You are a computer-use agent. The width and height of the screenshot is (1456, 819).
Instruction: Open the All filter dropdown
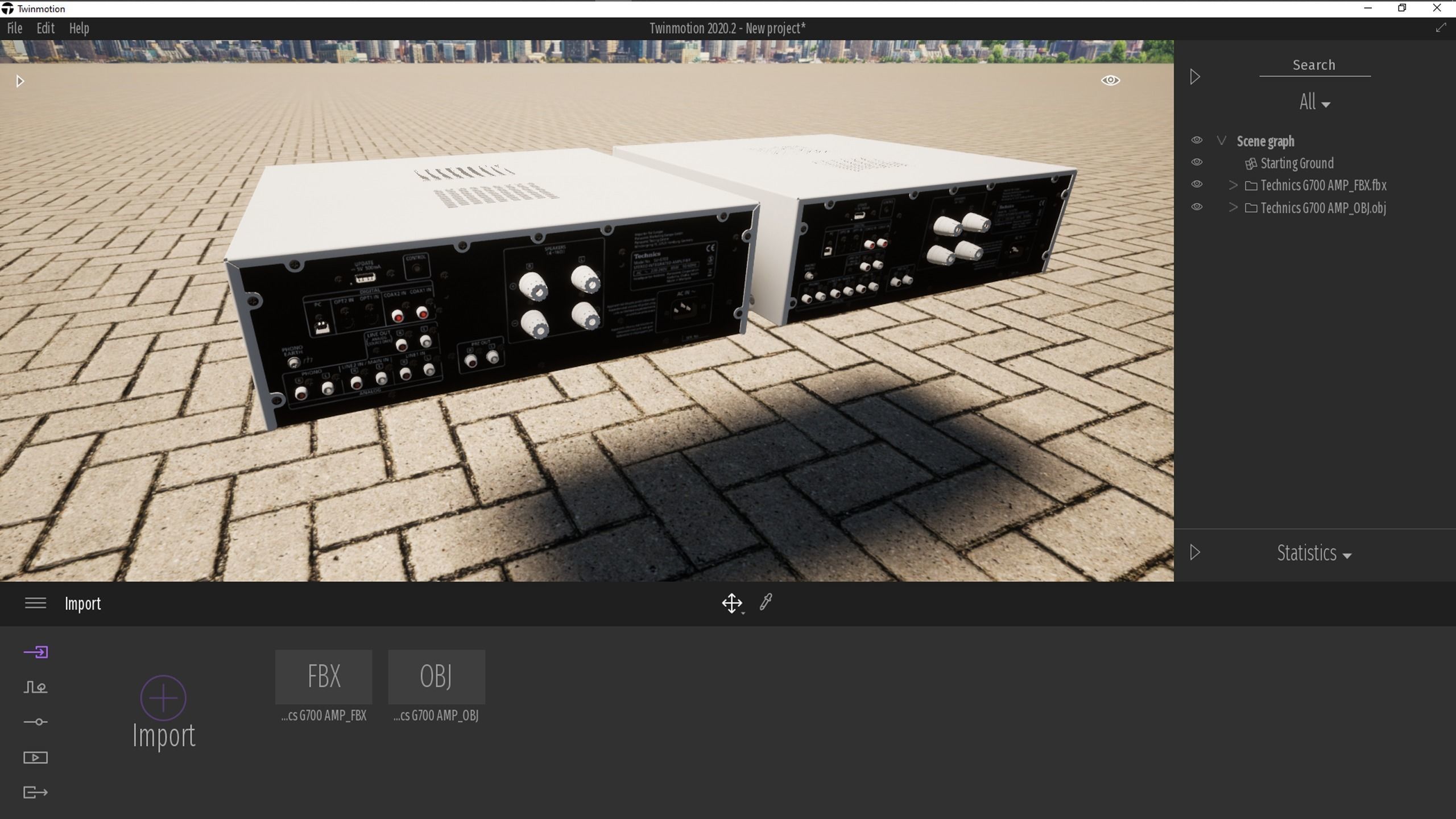pyautogui.click(x=1314, y=103)
